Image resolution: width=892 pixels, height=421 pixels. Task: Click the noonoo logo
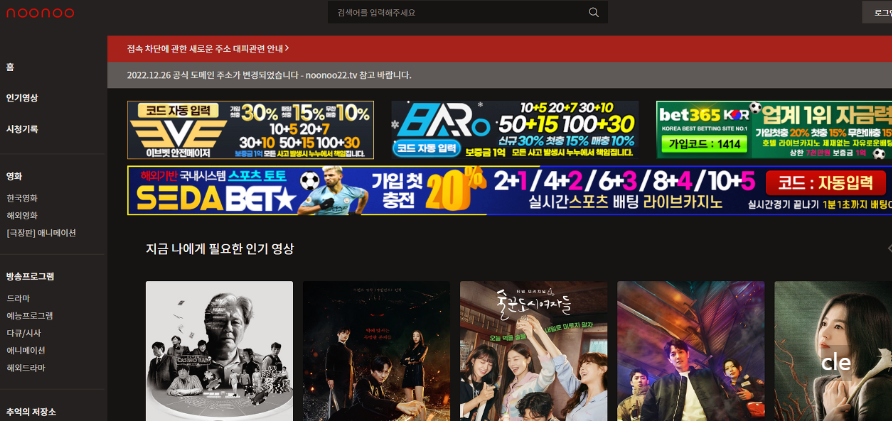point(40,13)
